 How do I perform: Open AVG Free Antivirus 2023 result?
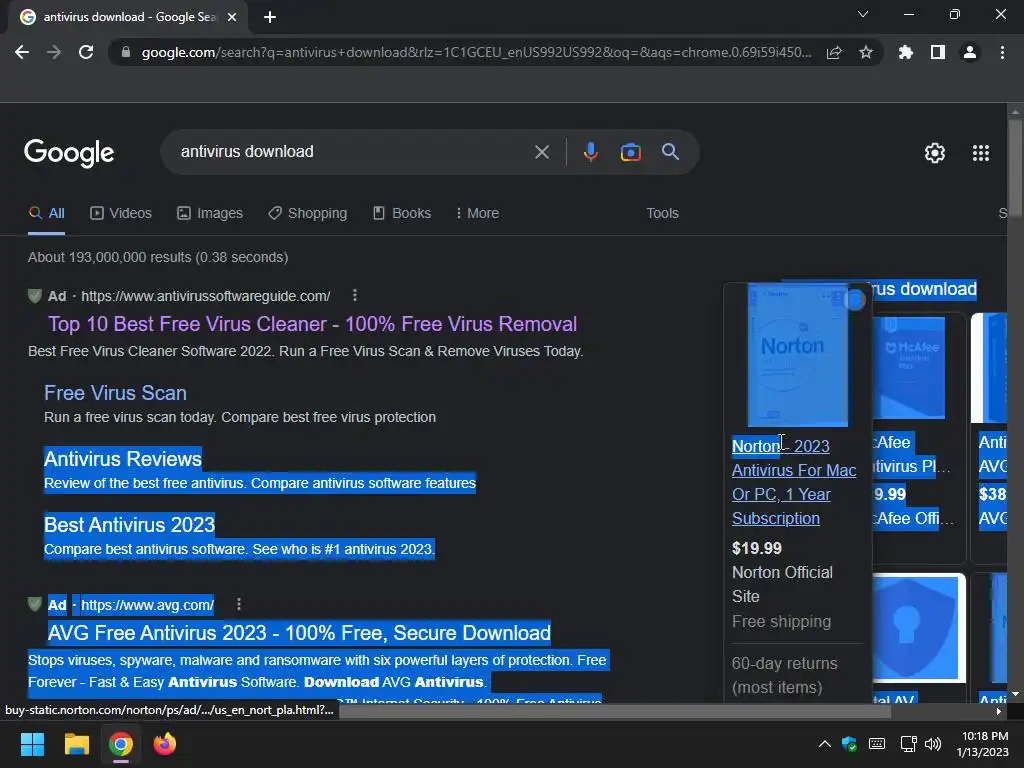299,633
